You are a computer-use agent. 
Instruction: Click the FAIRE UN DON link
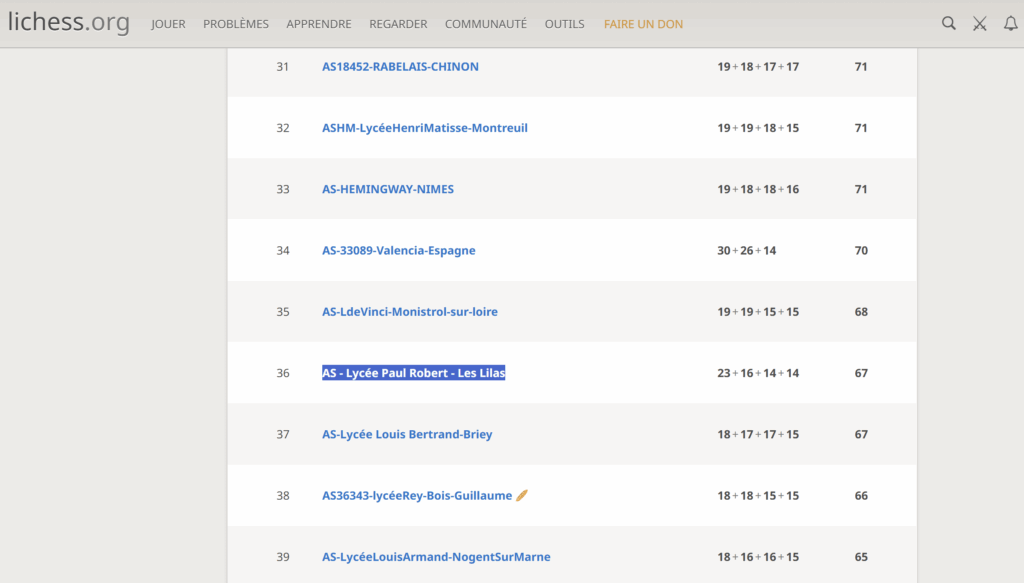tap(643, 24)
